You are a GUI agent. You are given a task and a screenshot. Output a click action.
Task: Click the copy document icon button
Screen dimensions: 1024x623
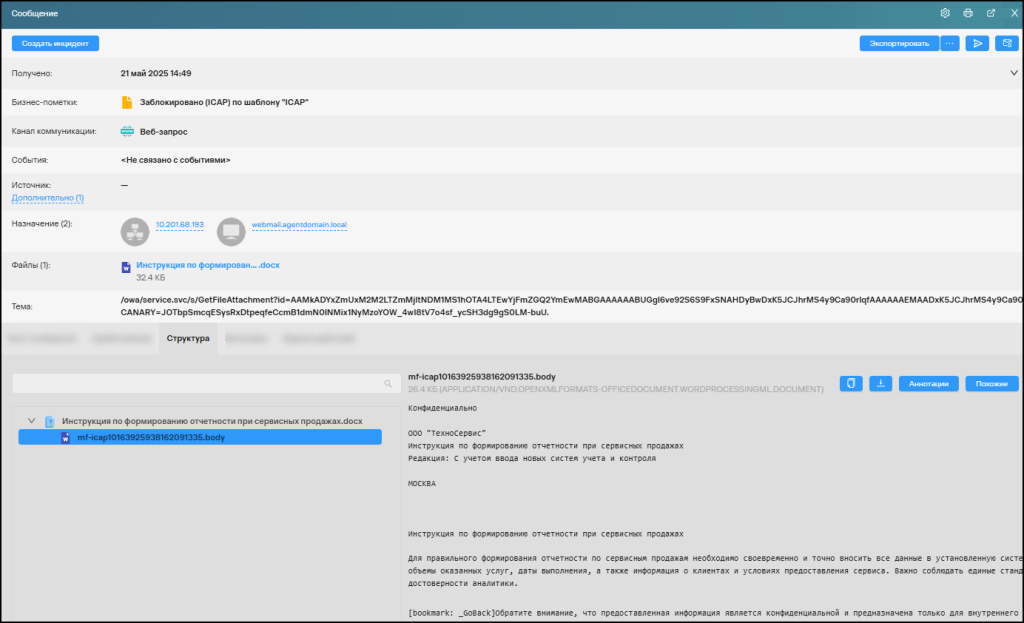click(x=851, y=383)
